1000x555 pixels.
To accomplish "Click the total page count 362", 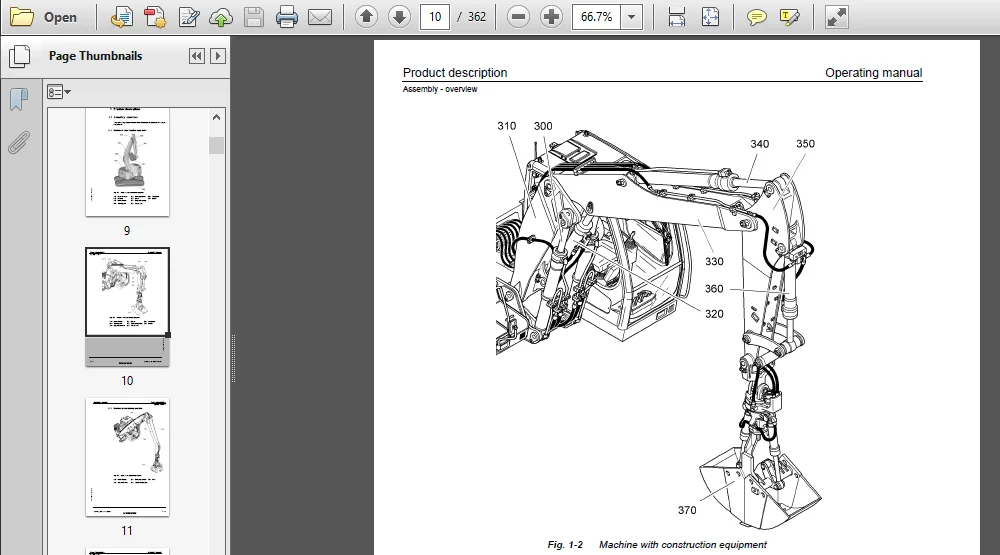I will pos(476,17).
